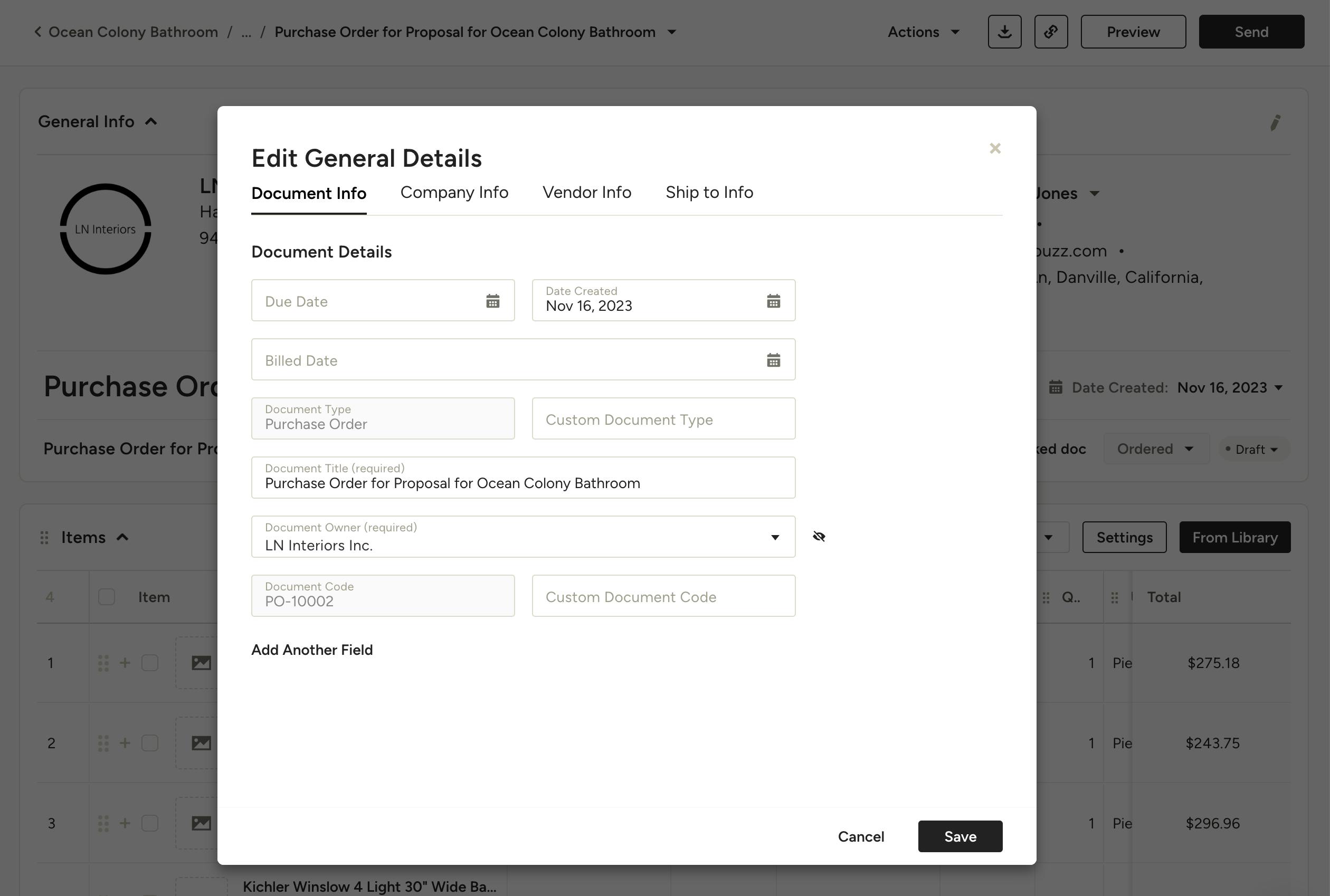Open the Document Owner dropdown
Image resolution: width=1330 pixels, height=896 pixels.
pyautogui.click(x=774, y=537)
